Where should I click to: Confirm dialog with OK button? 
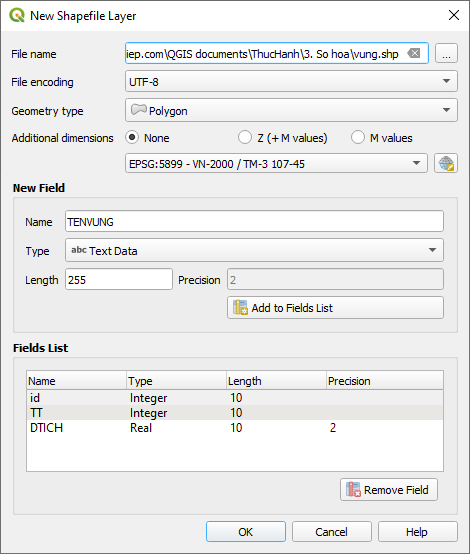click(246, 531)
